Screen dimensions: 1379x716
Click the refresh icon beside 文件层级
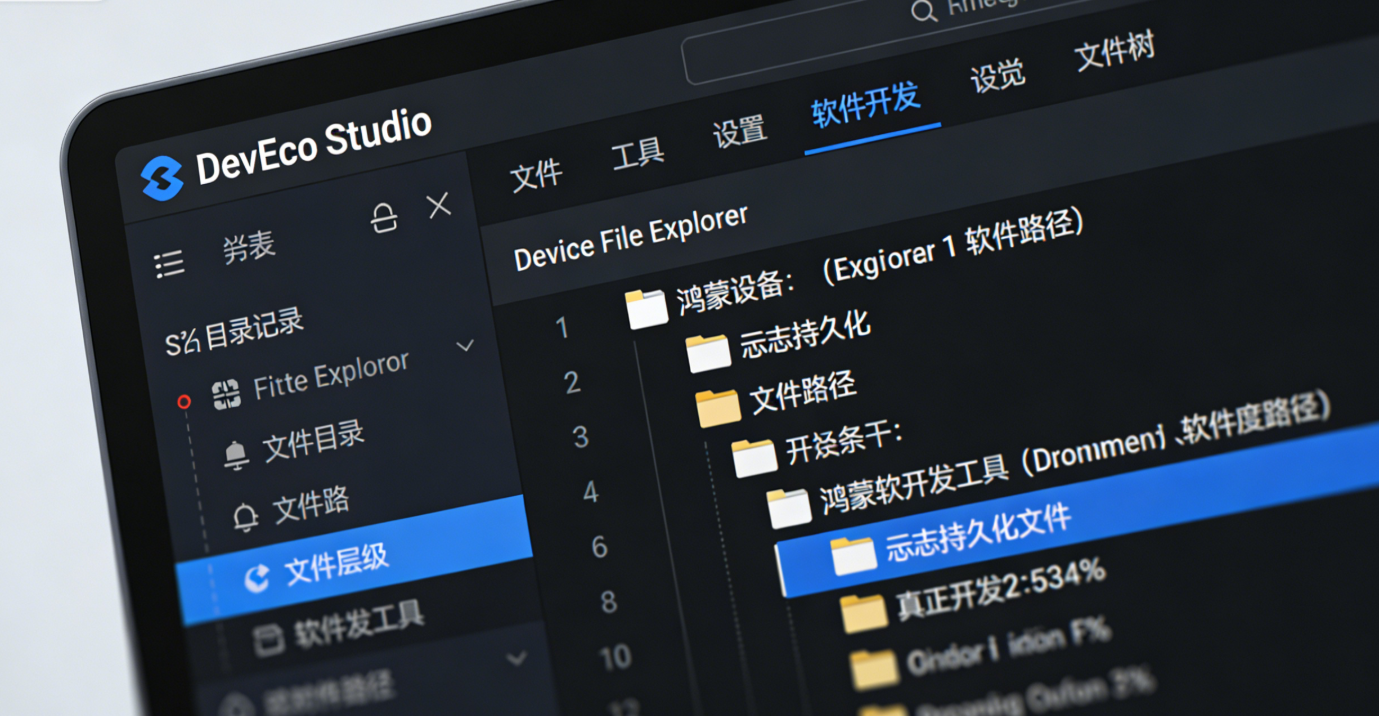coord(257,578)
